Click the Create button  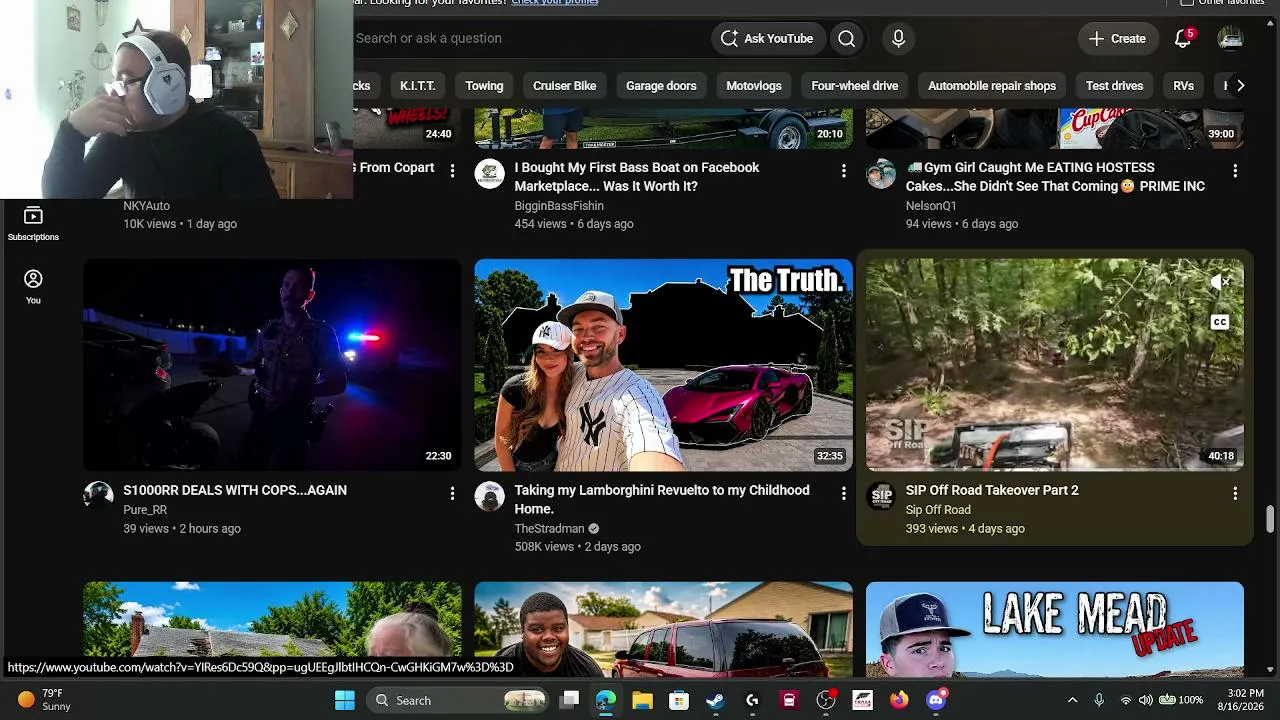(x=1118, y=38)
